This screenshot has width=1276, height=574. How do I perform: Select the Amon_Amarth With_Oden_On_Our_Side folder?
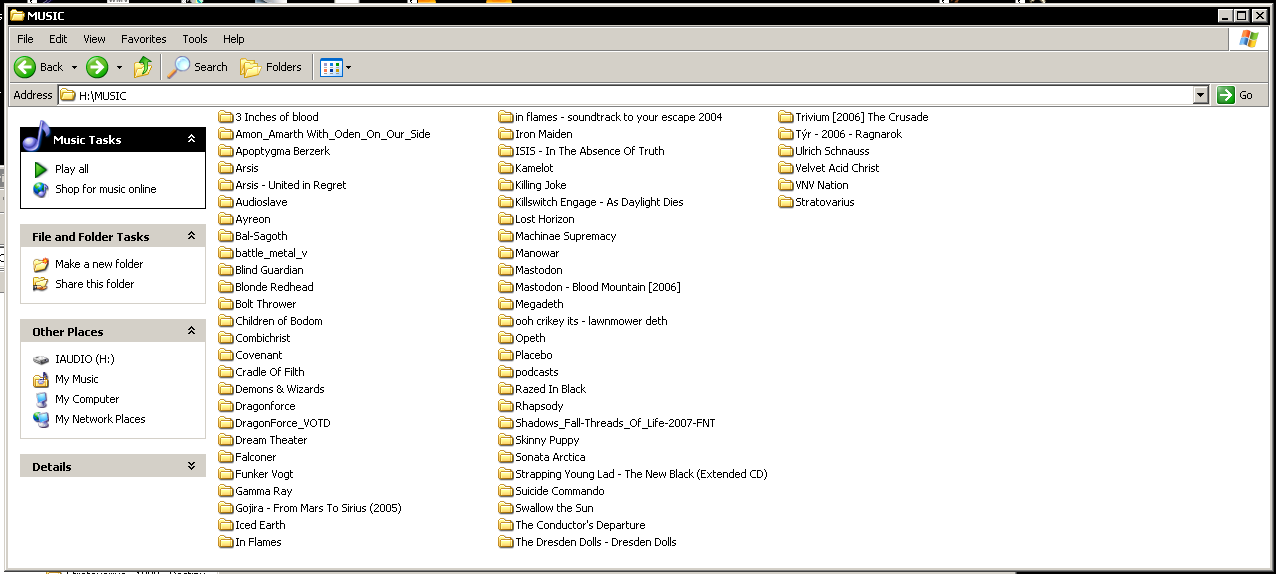click(324, 134)
